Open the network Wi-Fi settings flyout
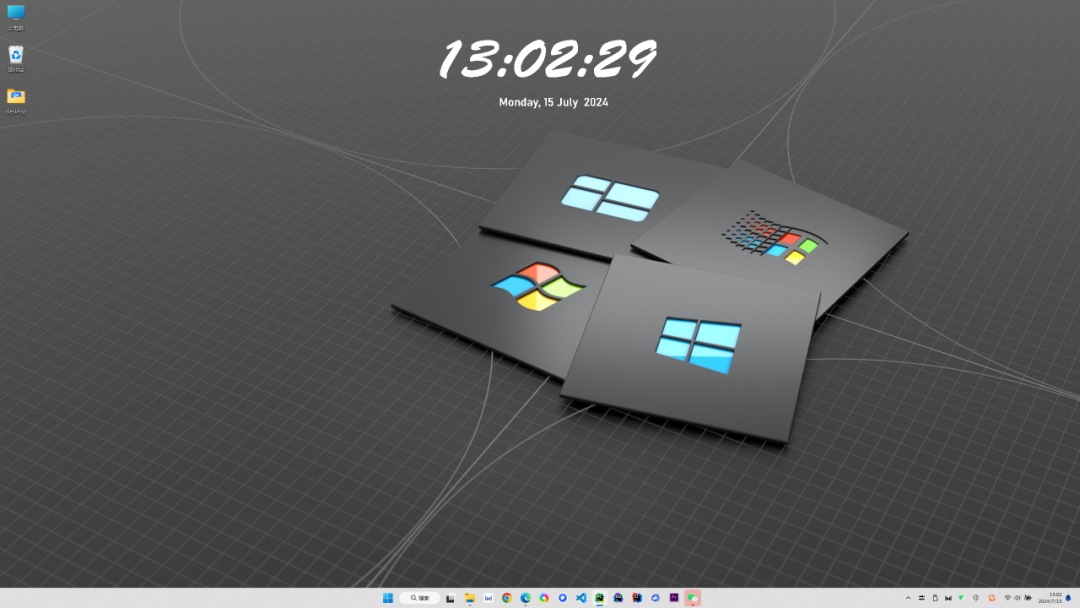The width and height of the screenshot is (1080, 608). pos(1008,598)
